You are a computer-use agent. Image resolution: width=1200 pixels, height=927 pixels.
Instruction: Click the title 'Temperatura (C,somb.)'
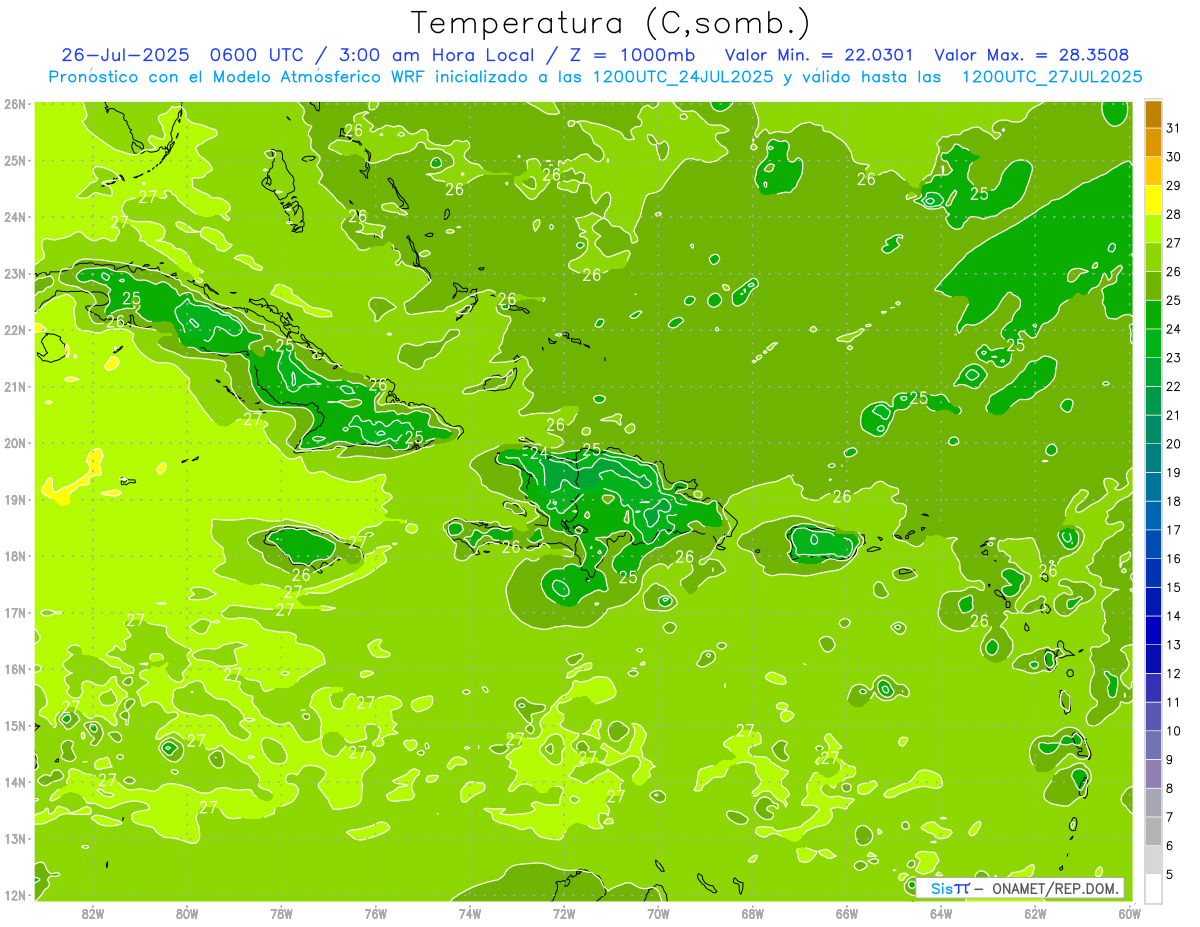click(611, 23)
